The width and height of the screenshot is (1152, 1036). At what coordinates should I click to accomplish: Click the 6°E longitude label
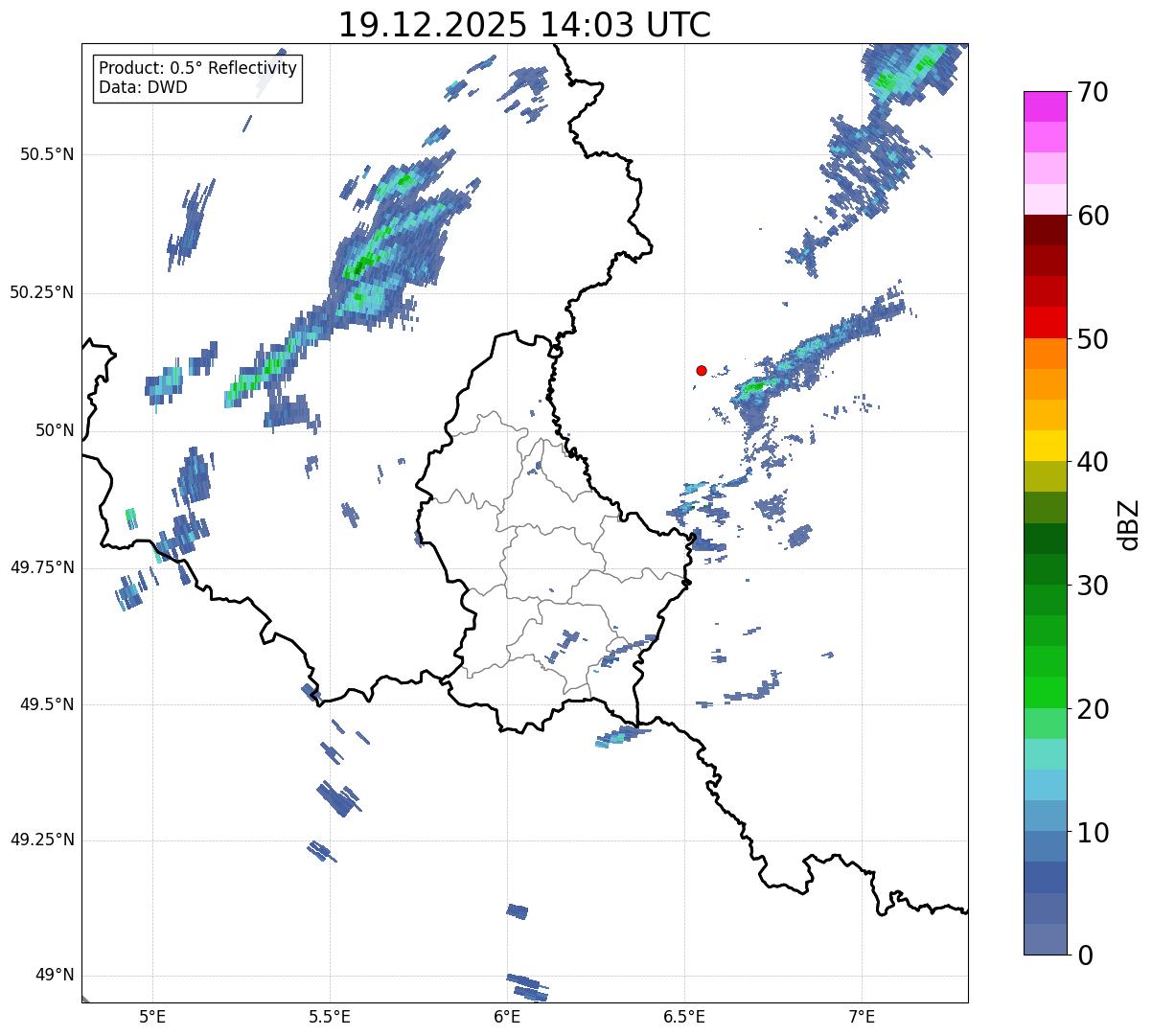pos(507,1017)
